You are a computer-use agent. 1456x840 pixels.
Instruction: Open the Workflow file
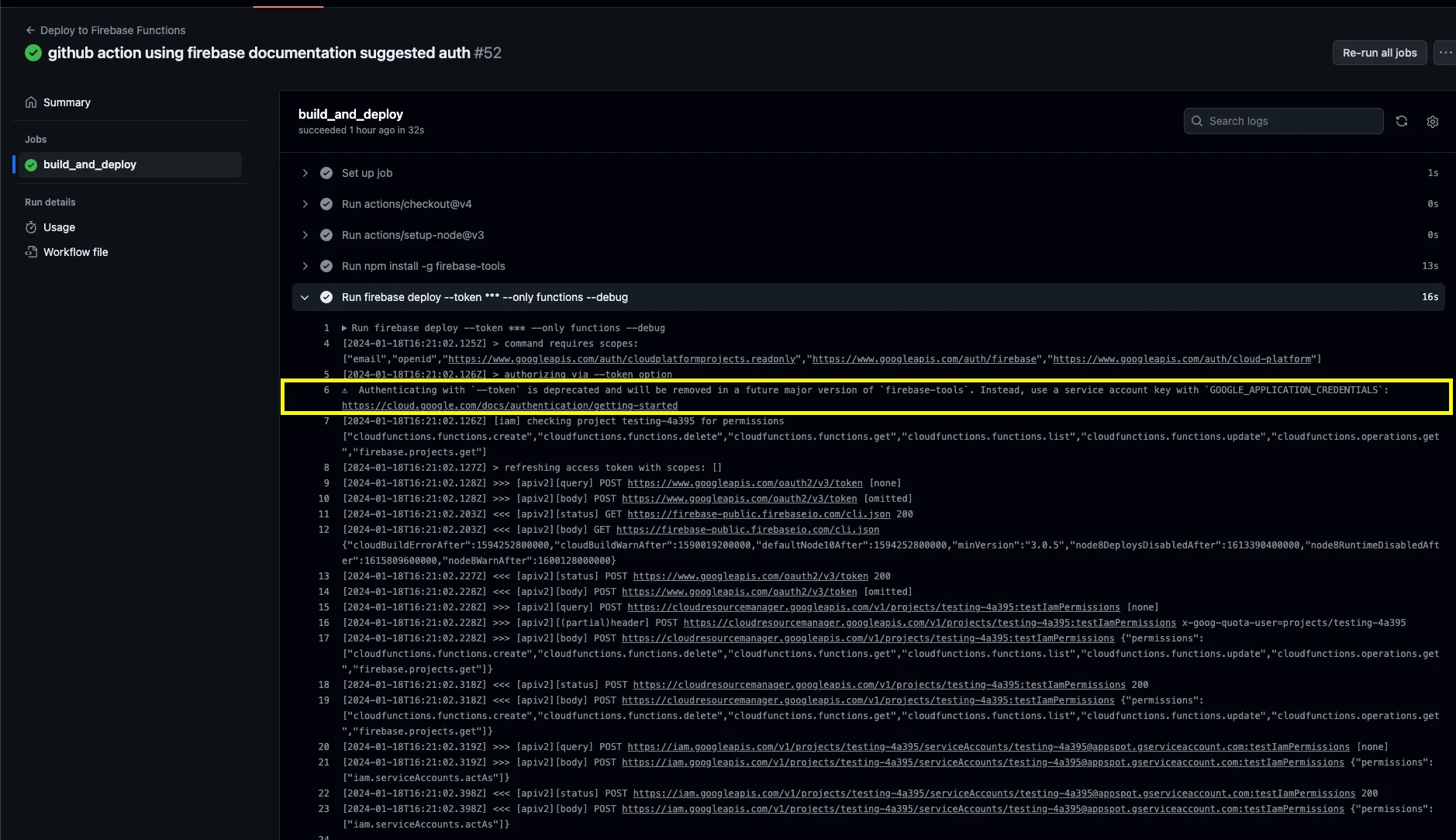point(75,252)
